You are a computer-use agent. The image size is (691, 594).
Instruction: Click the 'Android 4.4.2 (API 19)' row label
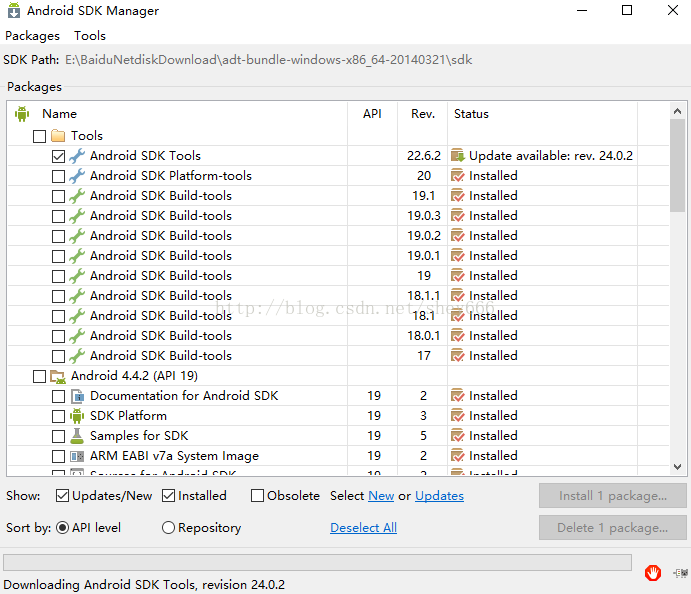134,376
